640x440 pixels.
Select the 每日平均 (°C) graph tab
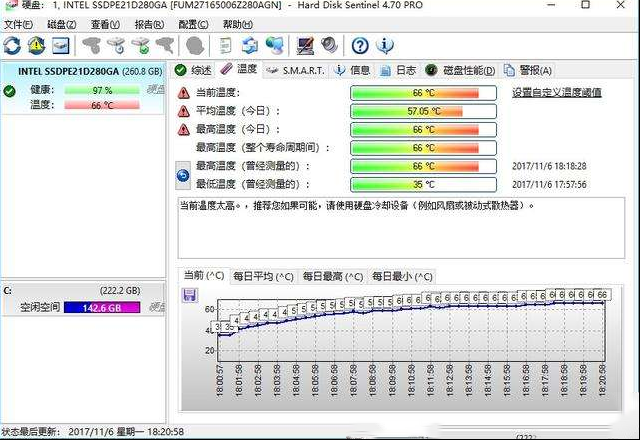coord(264,276)
